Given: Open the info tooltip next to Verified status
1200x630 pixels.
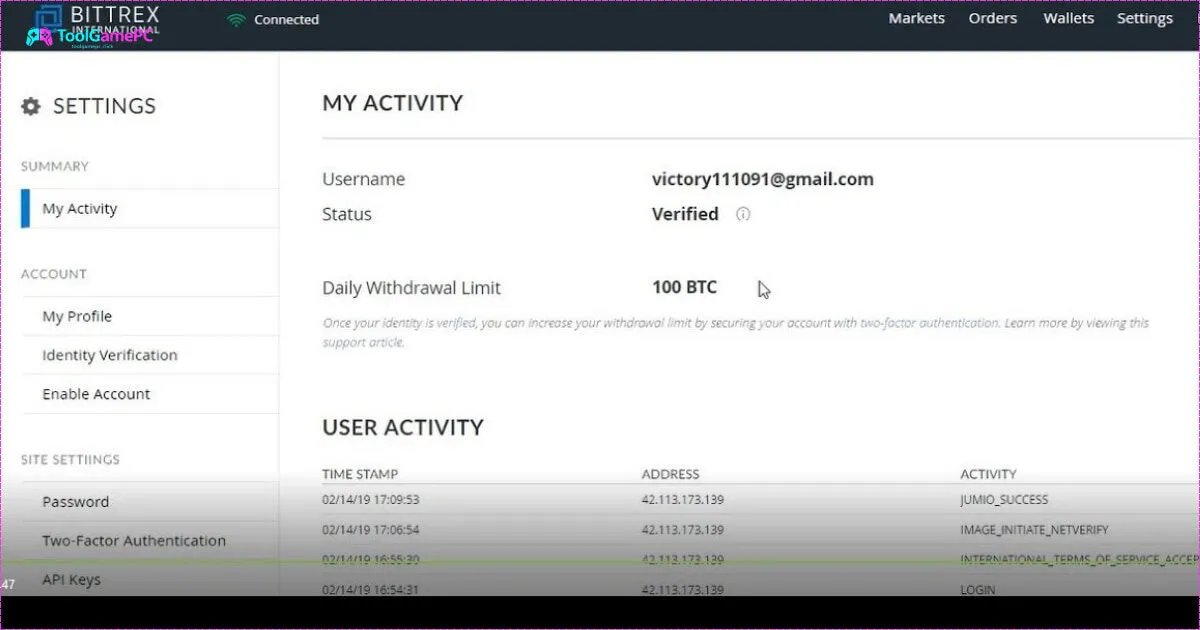Looking at the screenshot, I should (x=743, y=214).
